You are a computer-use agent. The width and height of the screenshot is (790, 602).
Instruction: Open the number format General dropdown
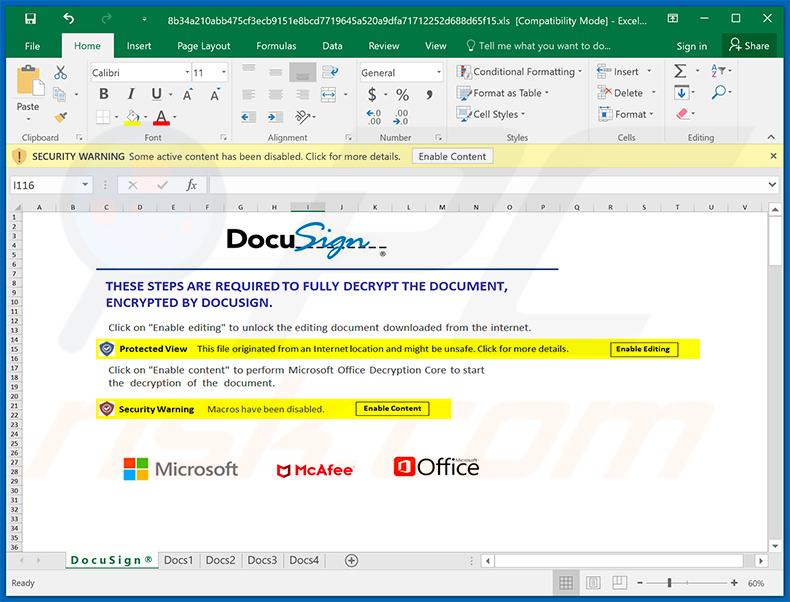pyautogui.click(x=438, y=73)
